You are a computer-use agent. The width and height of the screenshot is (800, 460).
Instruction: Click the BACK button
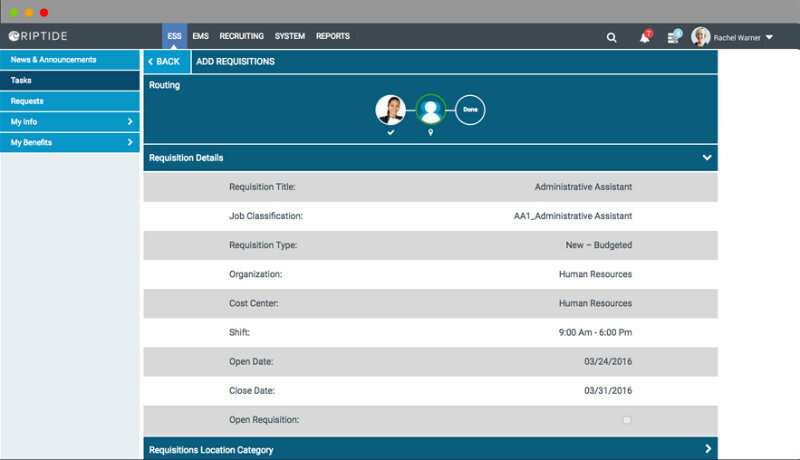[x=164, y=62]
